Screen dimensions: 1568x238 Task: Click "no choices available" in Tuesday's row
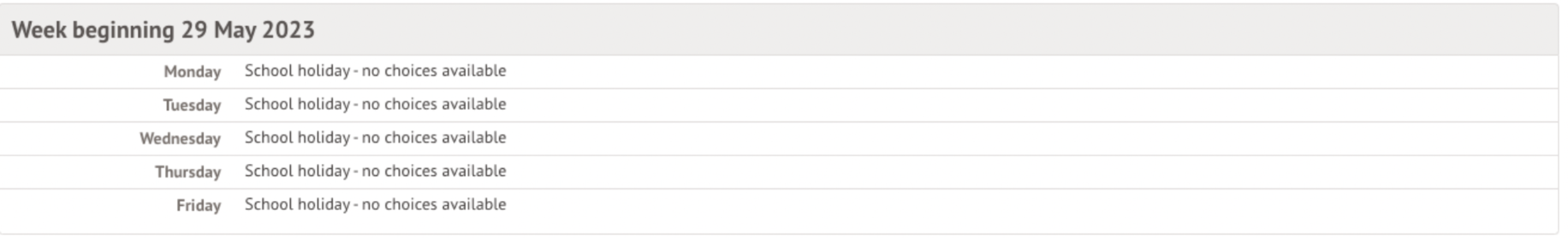point(434,105)
